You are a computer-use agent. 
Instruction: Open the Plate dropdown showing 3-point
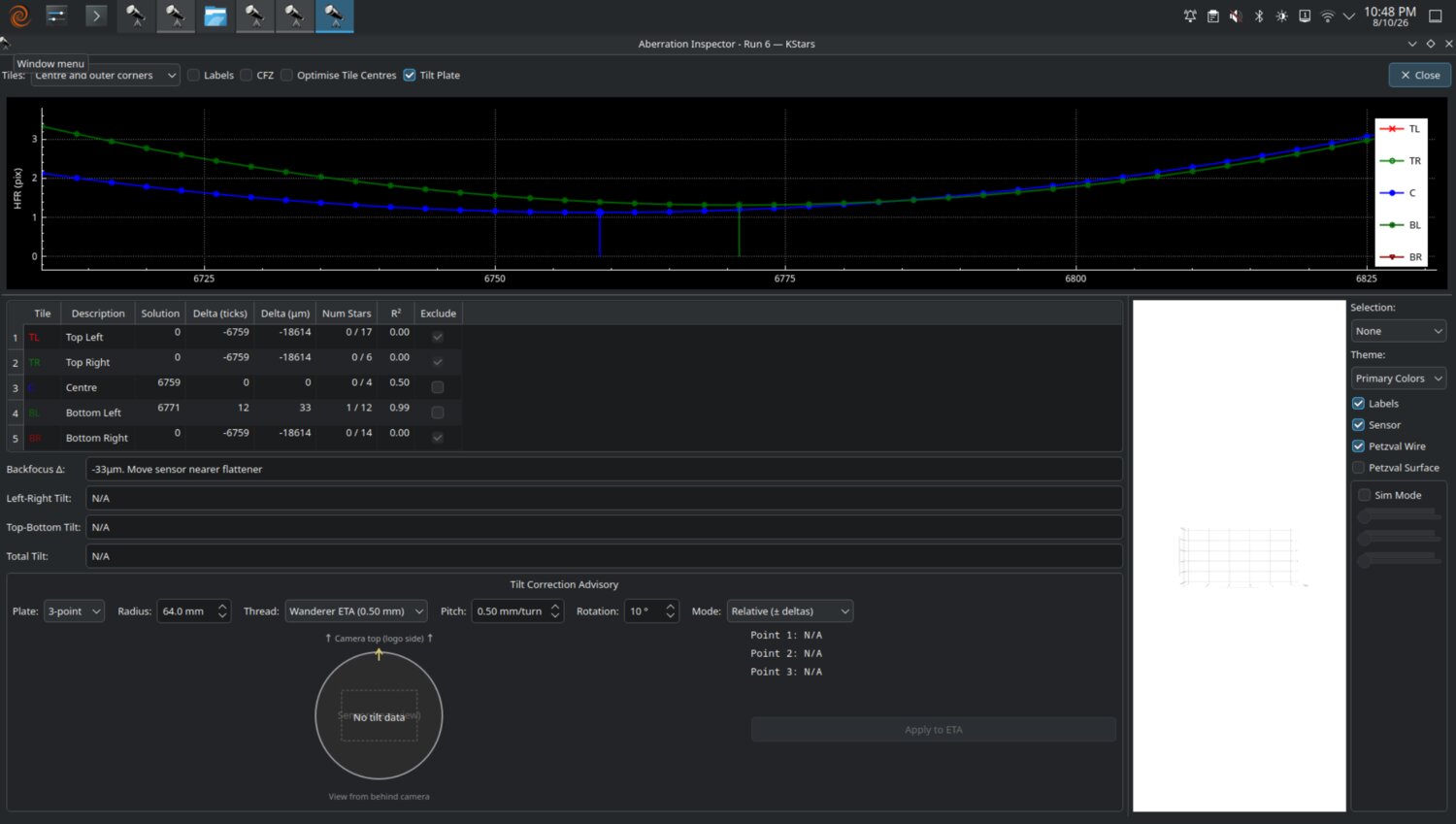point(74,611)
